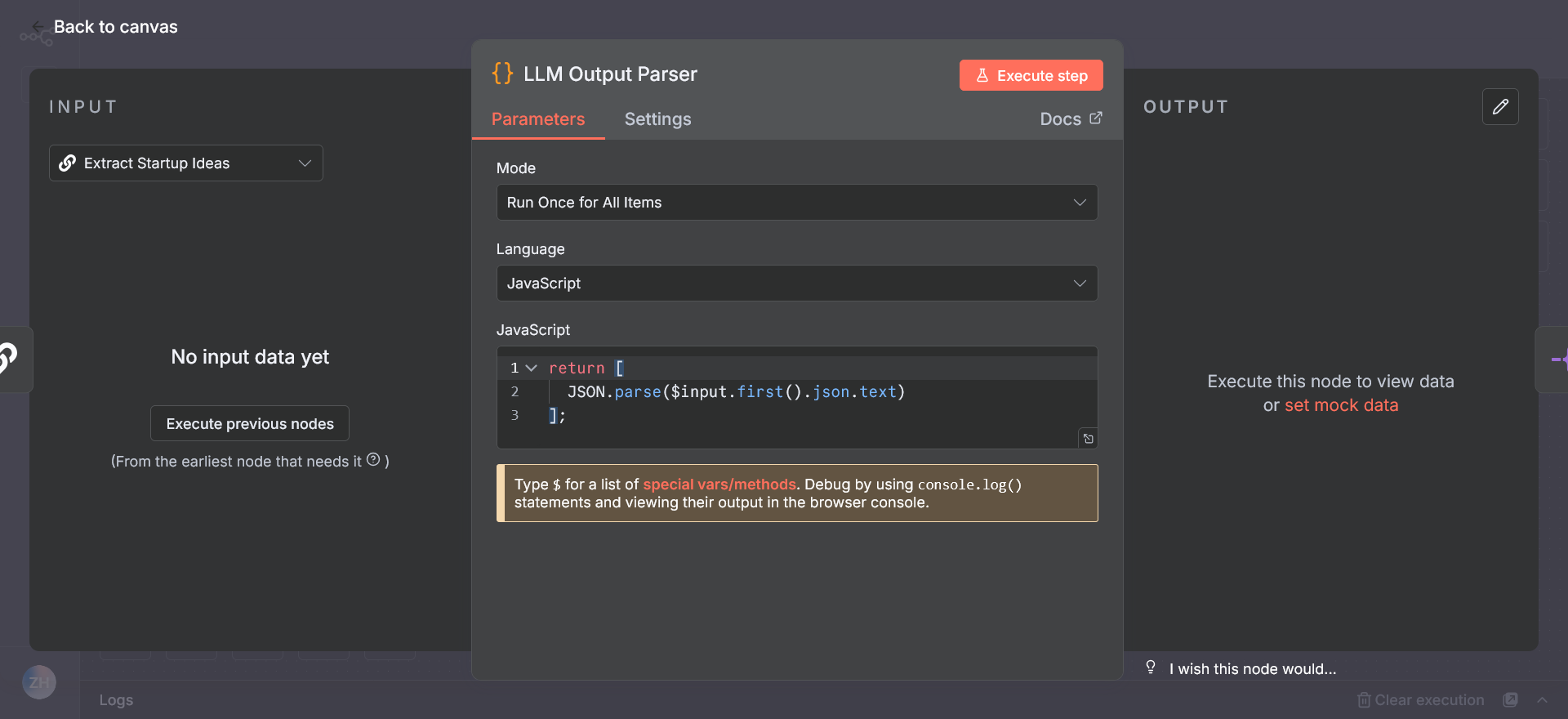1568x719 pixels.
Task: Click Clear execution button
Action: pyautogui.click(x=1421, y=700)
